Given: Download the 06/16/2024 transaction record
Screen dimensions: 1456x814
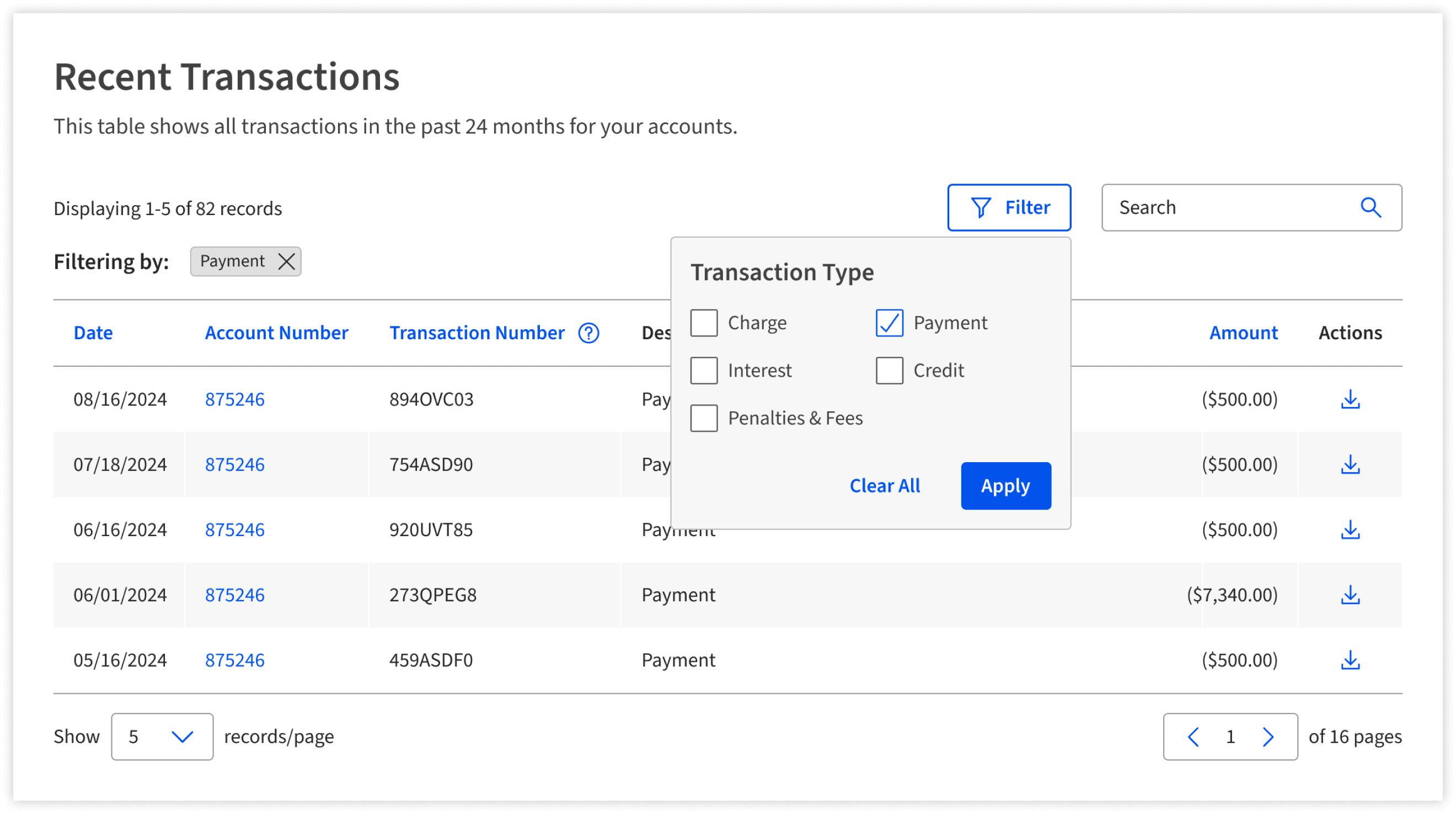Looking at the screenshot, I should [1350, 529].
